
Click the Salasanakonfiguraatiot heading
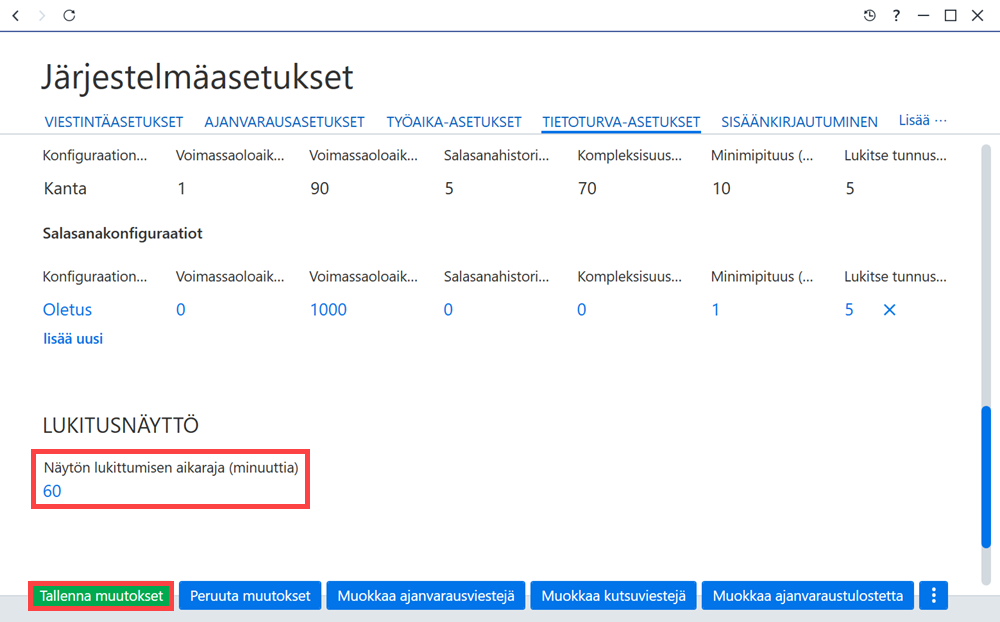(x=122, y=233)
